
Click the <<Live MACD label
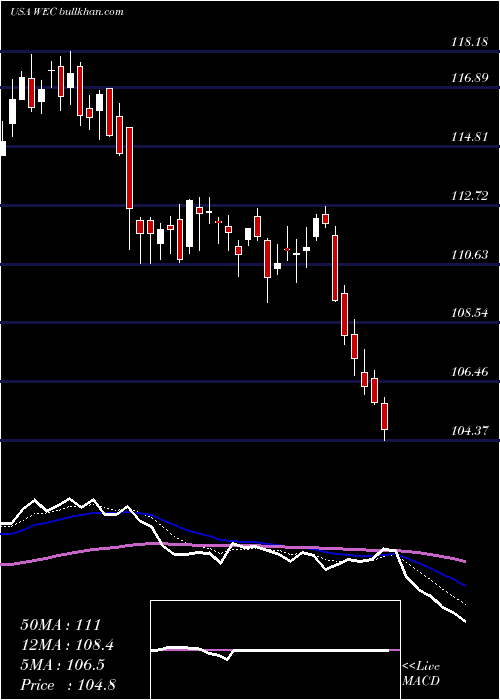point(421,673)
